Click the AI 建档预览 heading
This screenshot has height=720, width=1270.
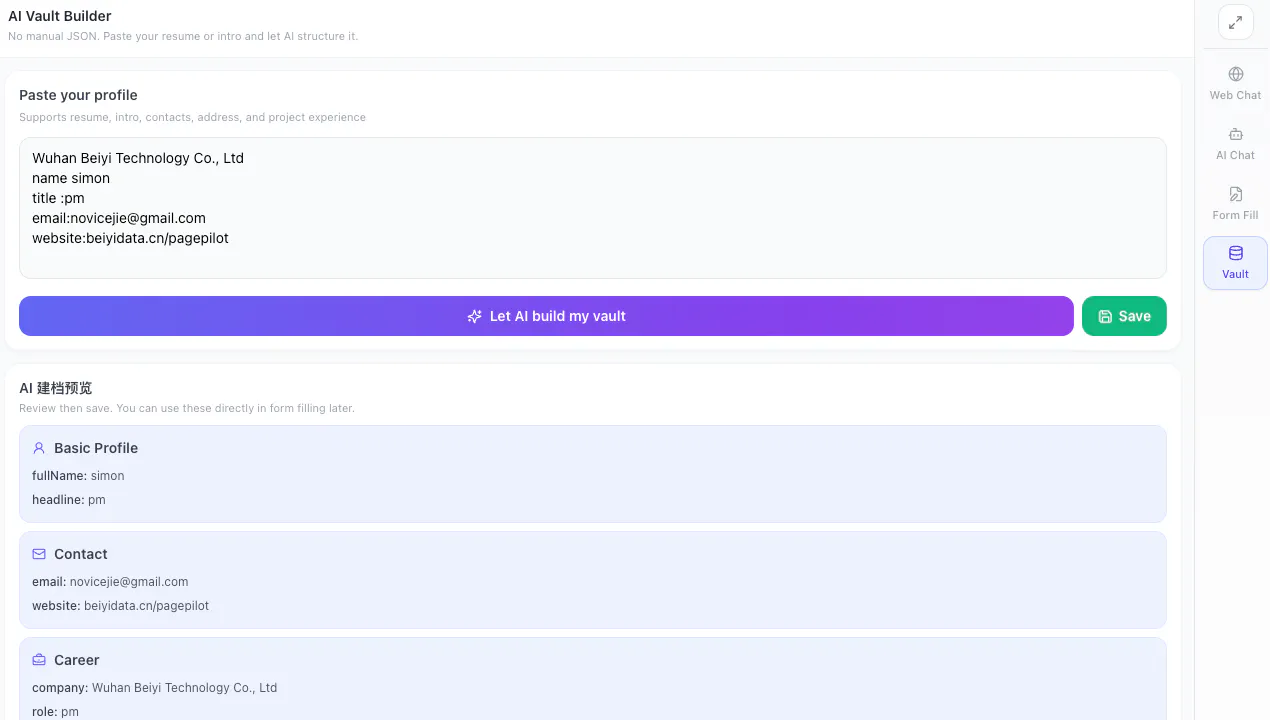tap(56, 388)
